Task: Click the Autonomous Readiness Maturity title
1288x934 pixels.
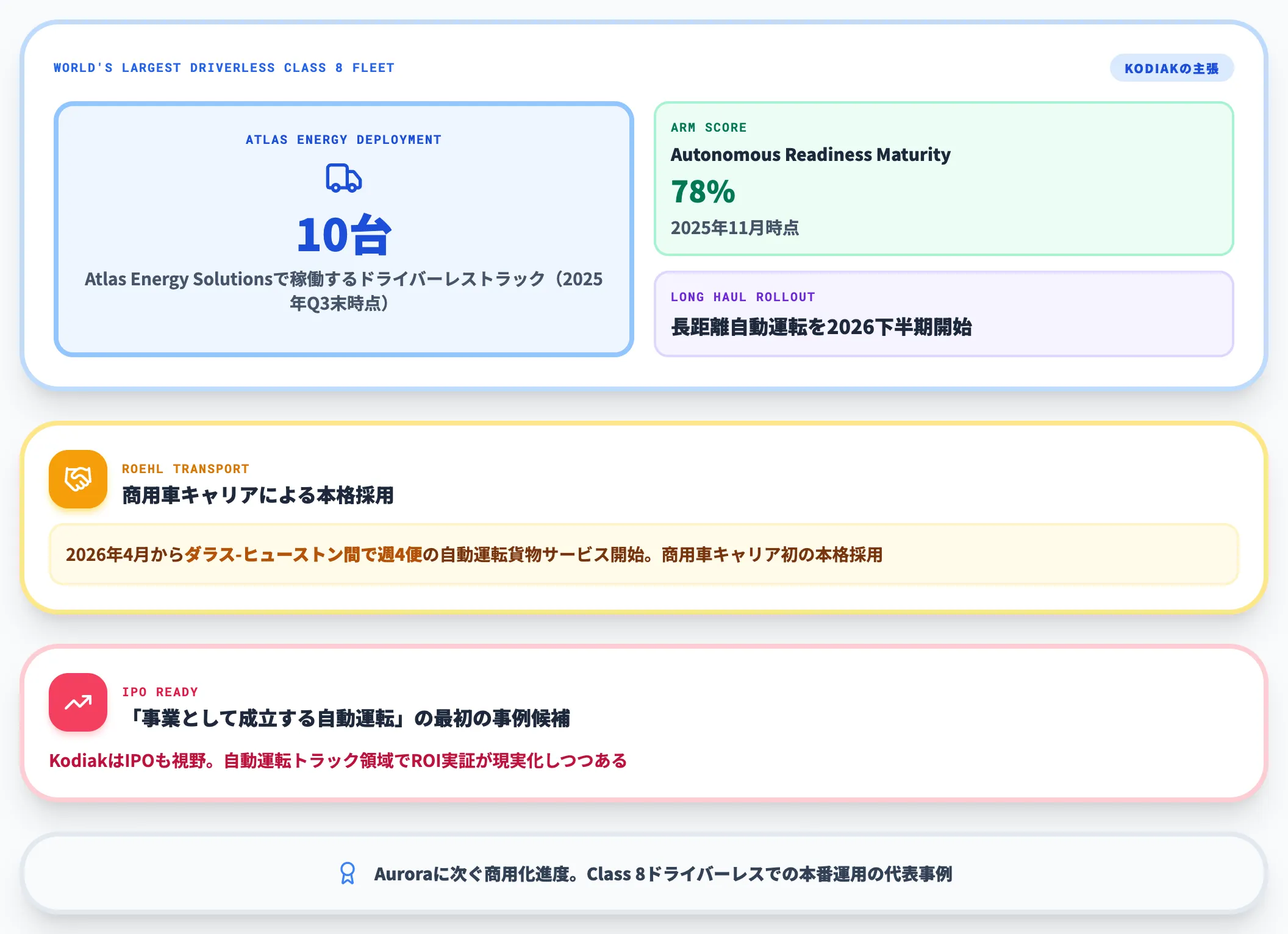Action: (x=810, y=155)
